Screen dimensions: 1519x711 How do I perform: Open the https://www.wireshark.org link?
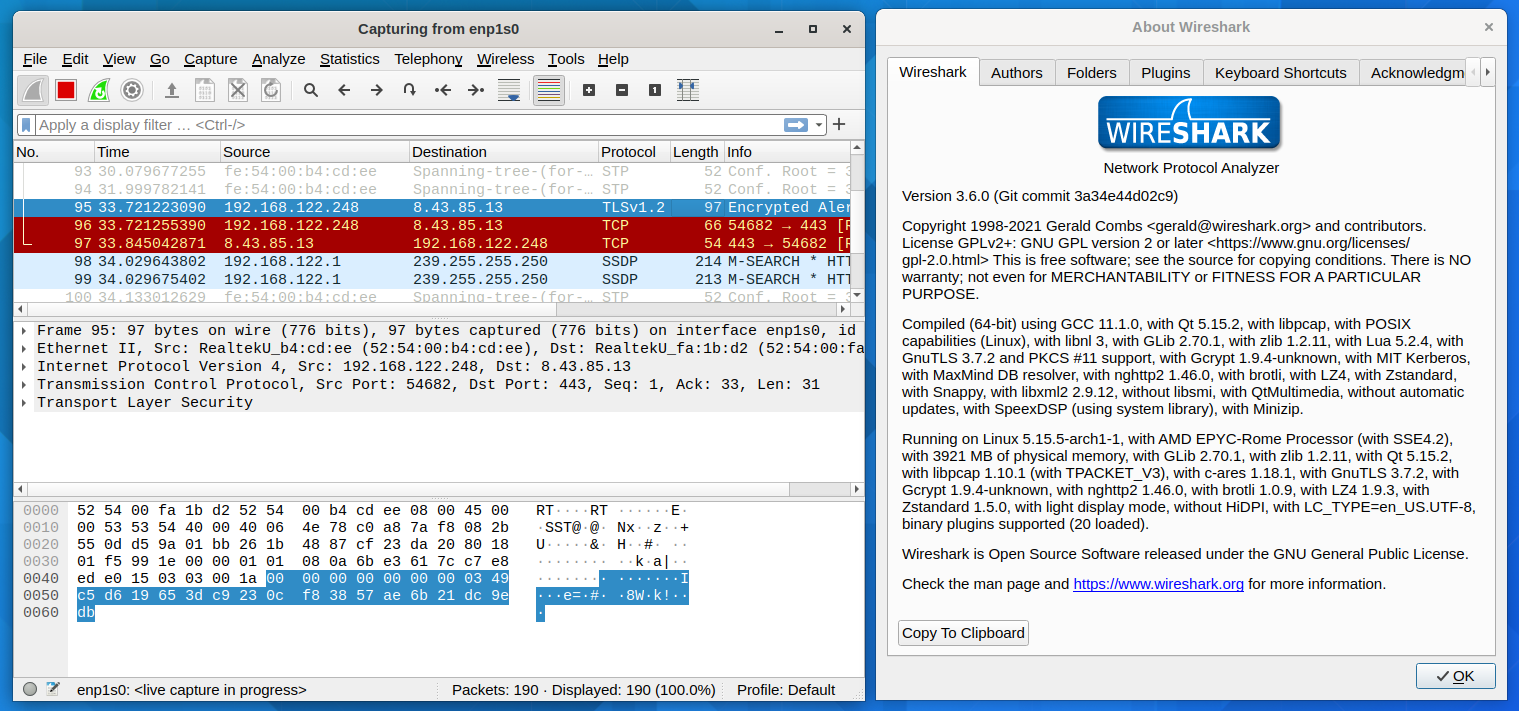click(1158, 584)
